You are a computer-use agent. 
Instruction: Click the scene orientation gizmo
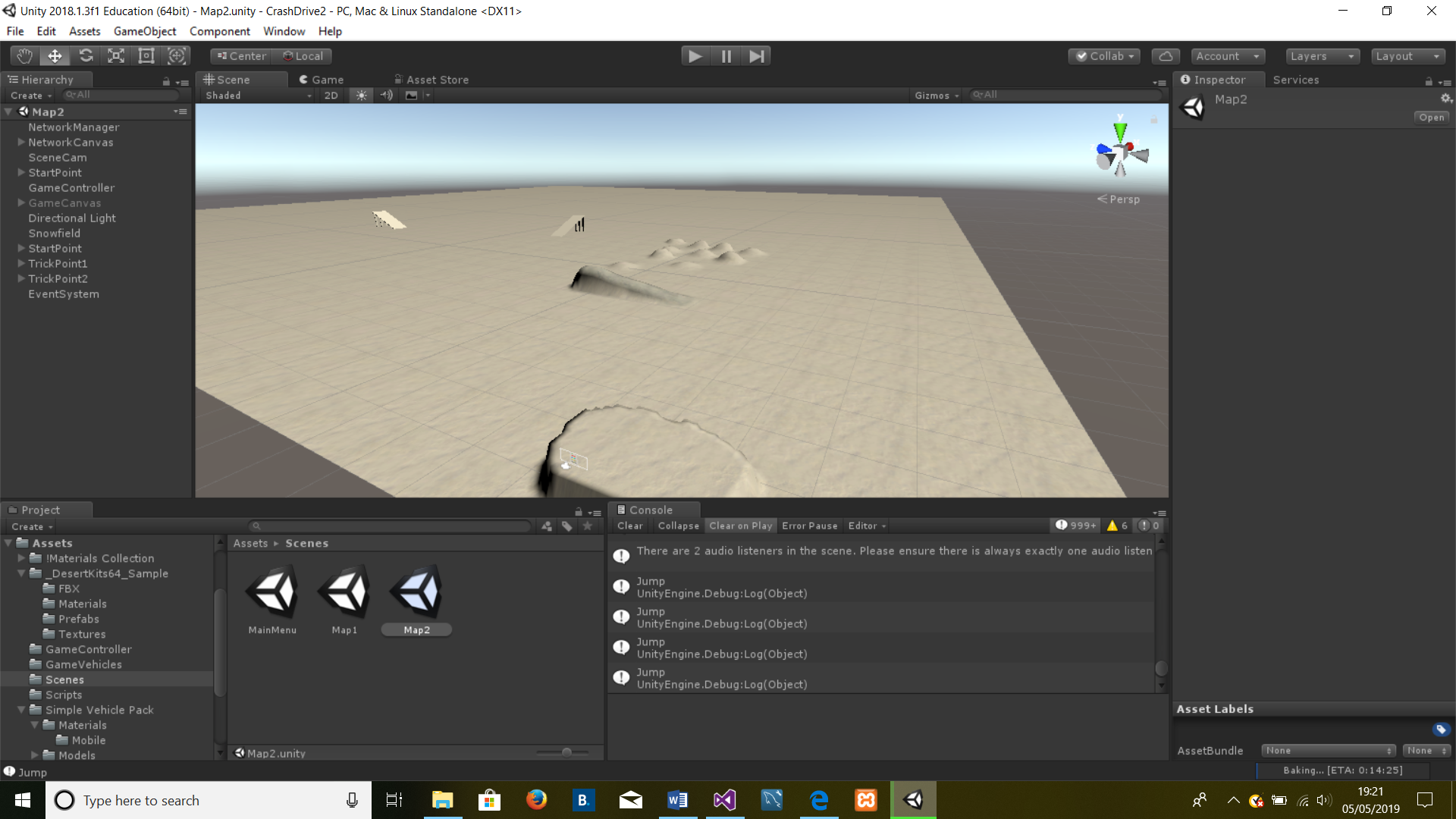tap(1121, 150)
